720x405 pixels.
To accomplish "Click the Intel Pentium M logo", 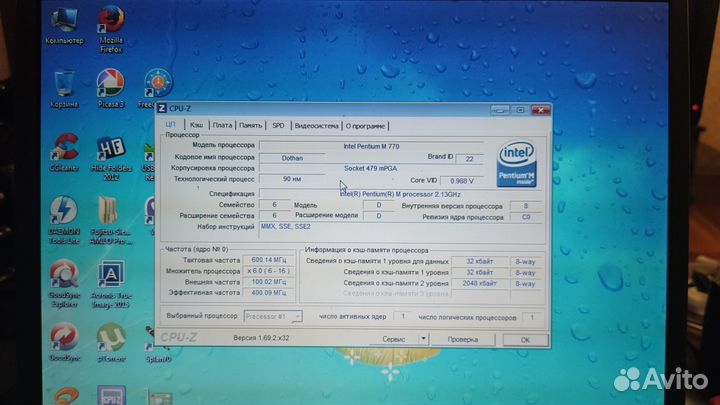I will pyautogui.click(x=517, y=163).
